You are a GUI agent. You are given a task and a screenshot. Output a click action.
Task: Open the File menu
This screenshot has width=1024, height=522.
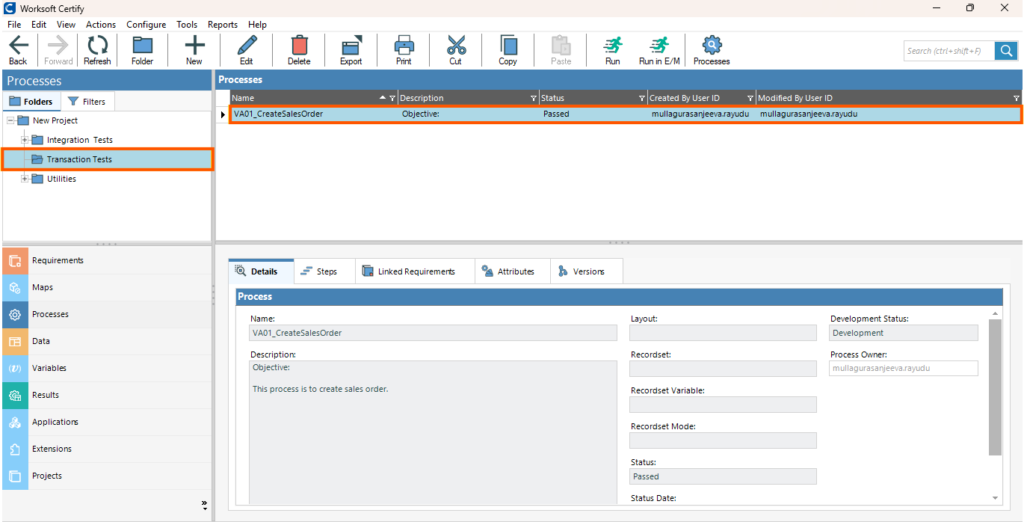(14, 24)
